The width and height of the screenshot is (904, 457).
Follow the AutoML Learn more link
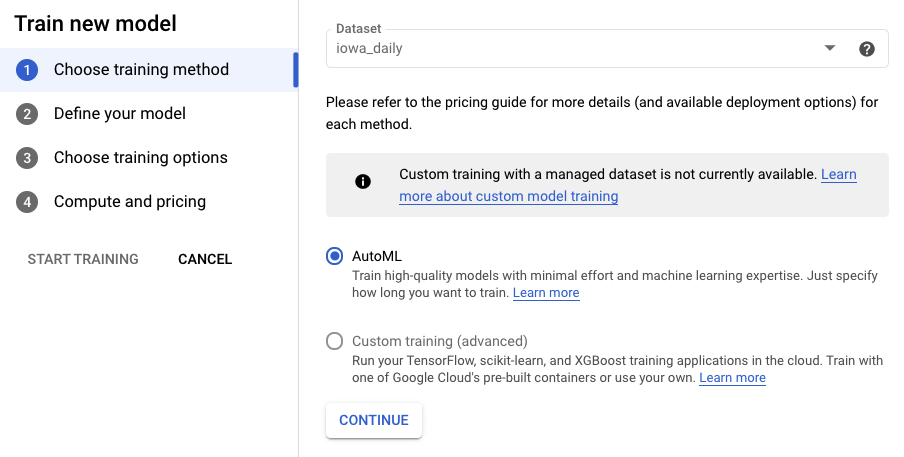point(546,293)
